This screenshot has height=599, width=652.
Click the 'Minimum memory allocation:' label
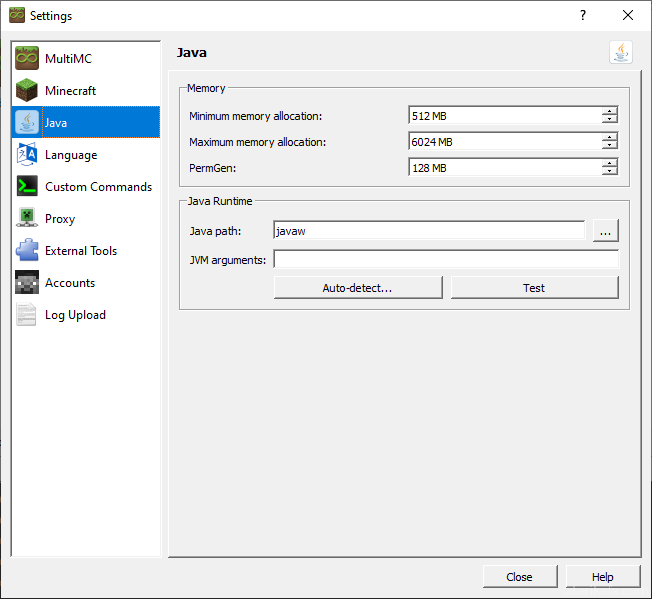(x=256, y=116)
